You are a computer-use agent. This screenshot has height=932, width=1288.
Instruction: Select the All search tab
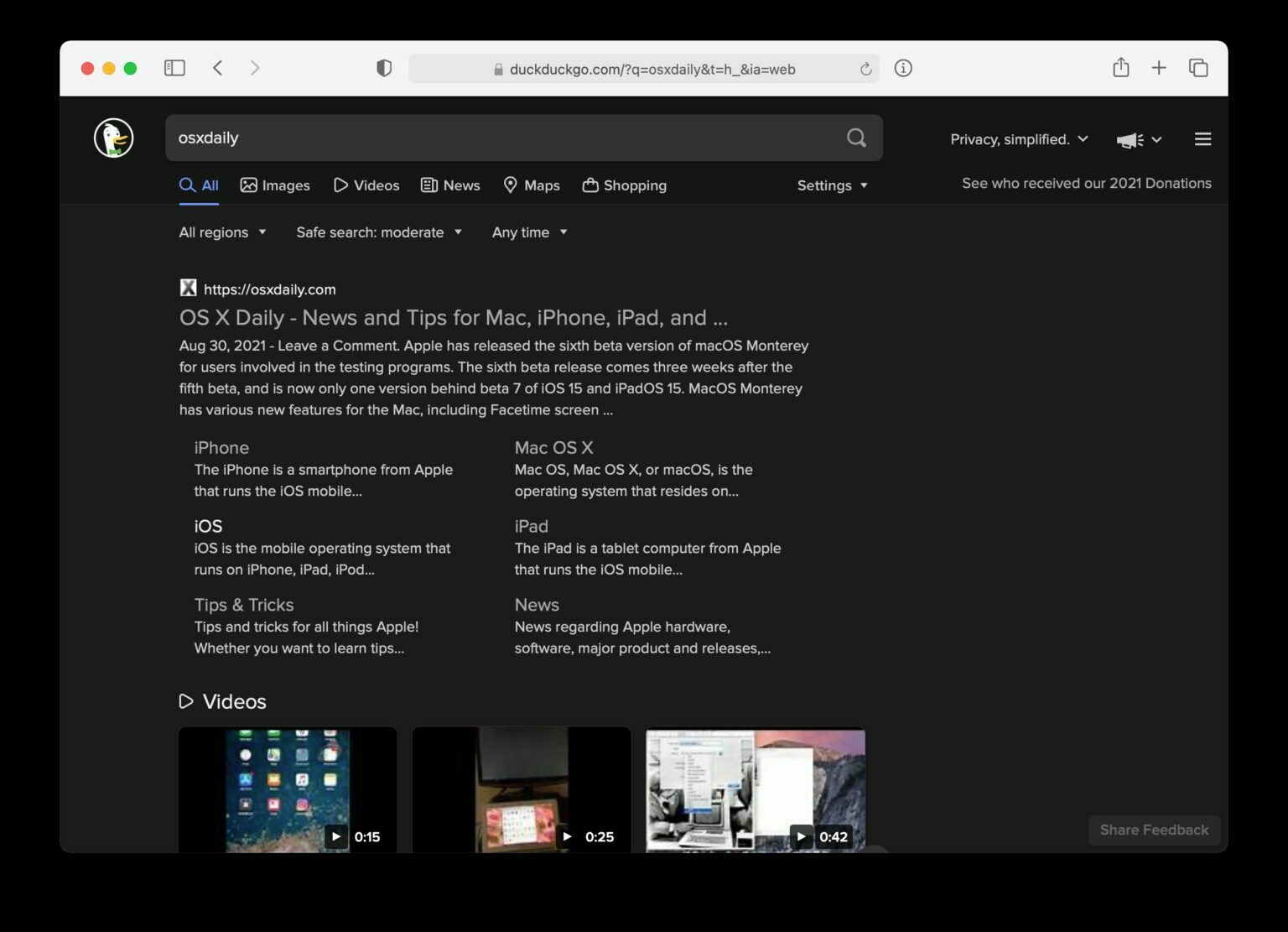199,185
